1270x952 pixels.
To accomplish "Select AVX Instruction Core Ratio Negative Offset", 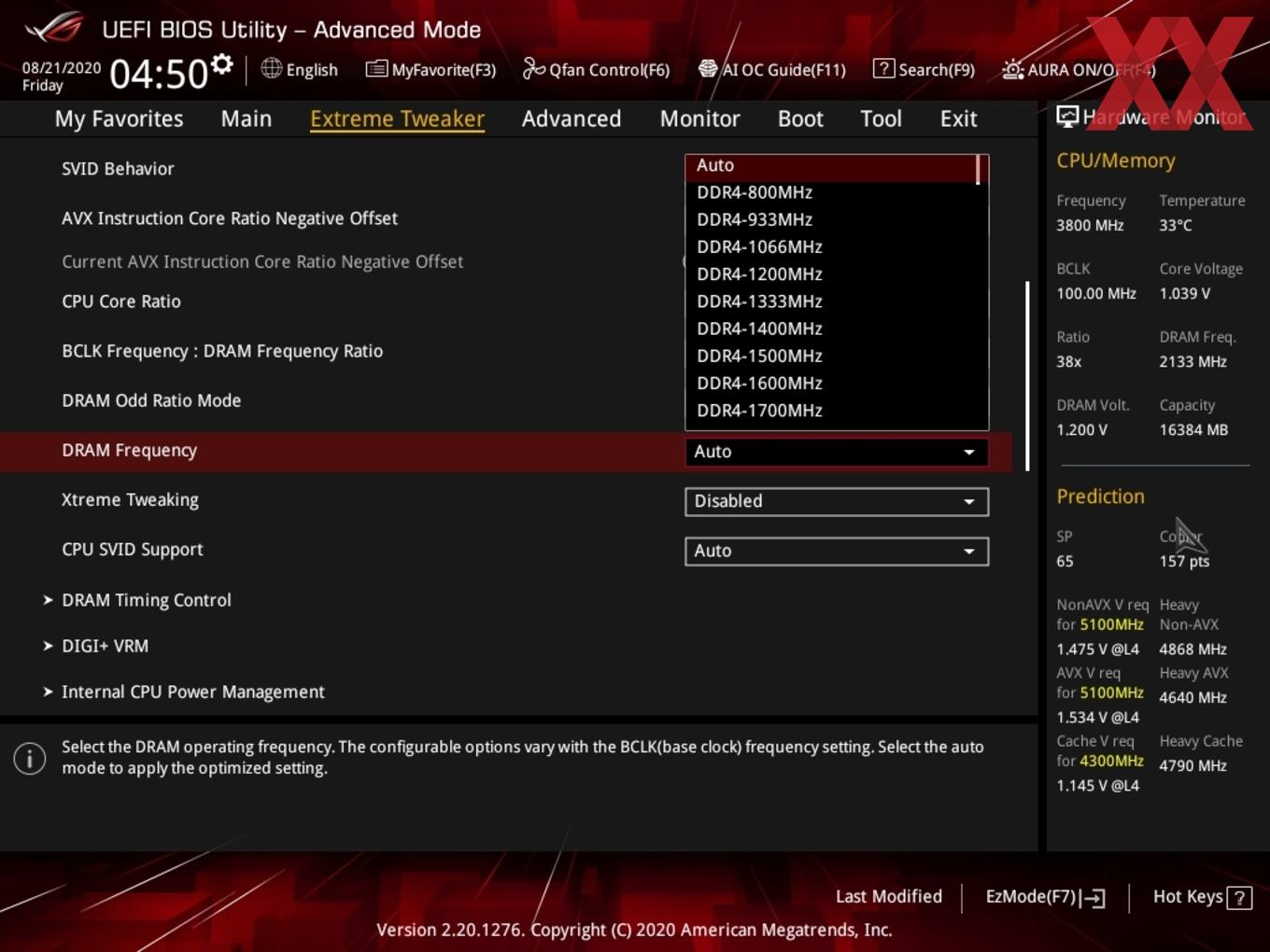I will click(x=230, y=218).
